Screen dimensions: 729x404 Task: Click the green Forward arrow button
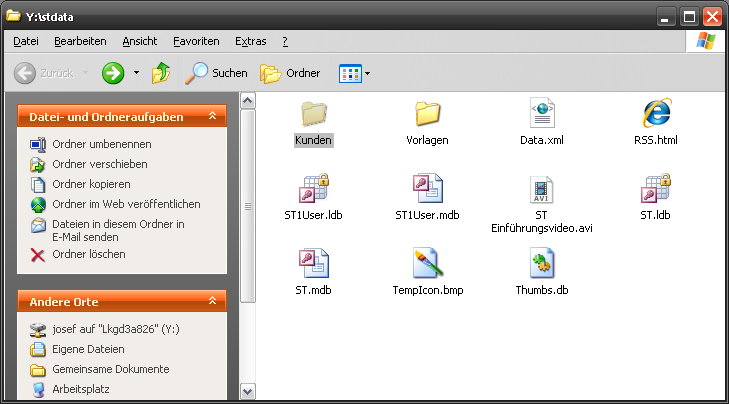tap(113, 73)
